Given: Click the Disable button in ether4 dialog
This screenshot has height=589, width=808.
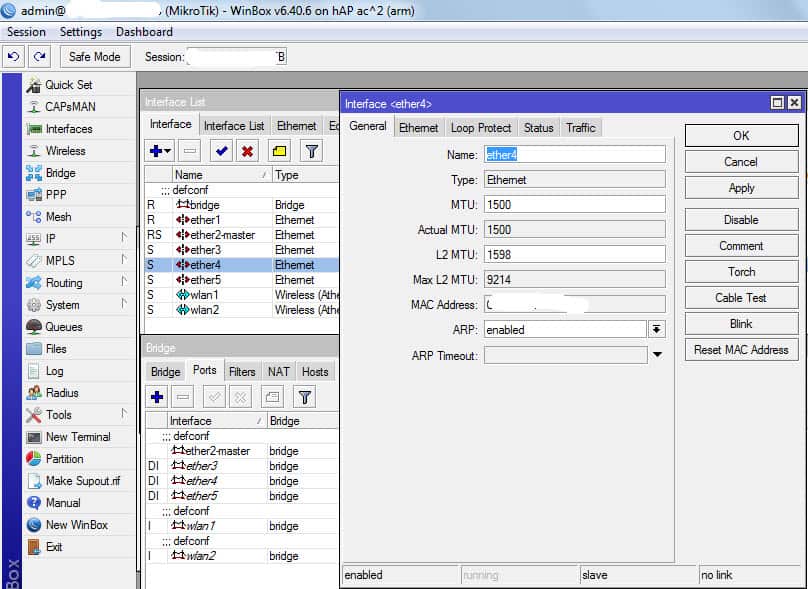Looking at the screenshot, I should [742, 220].
